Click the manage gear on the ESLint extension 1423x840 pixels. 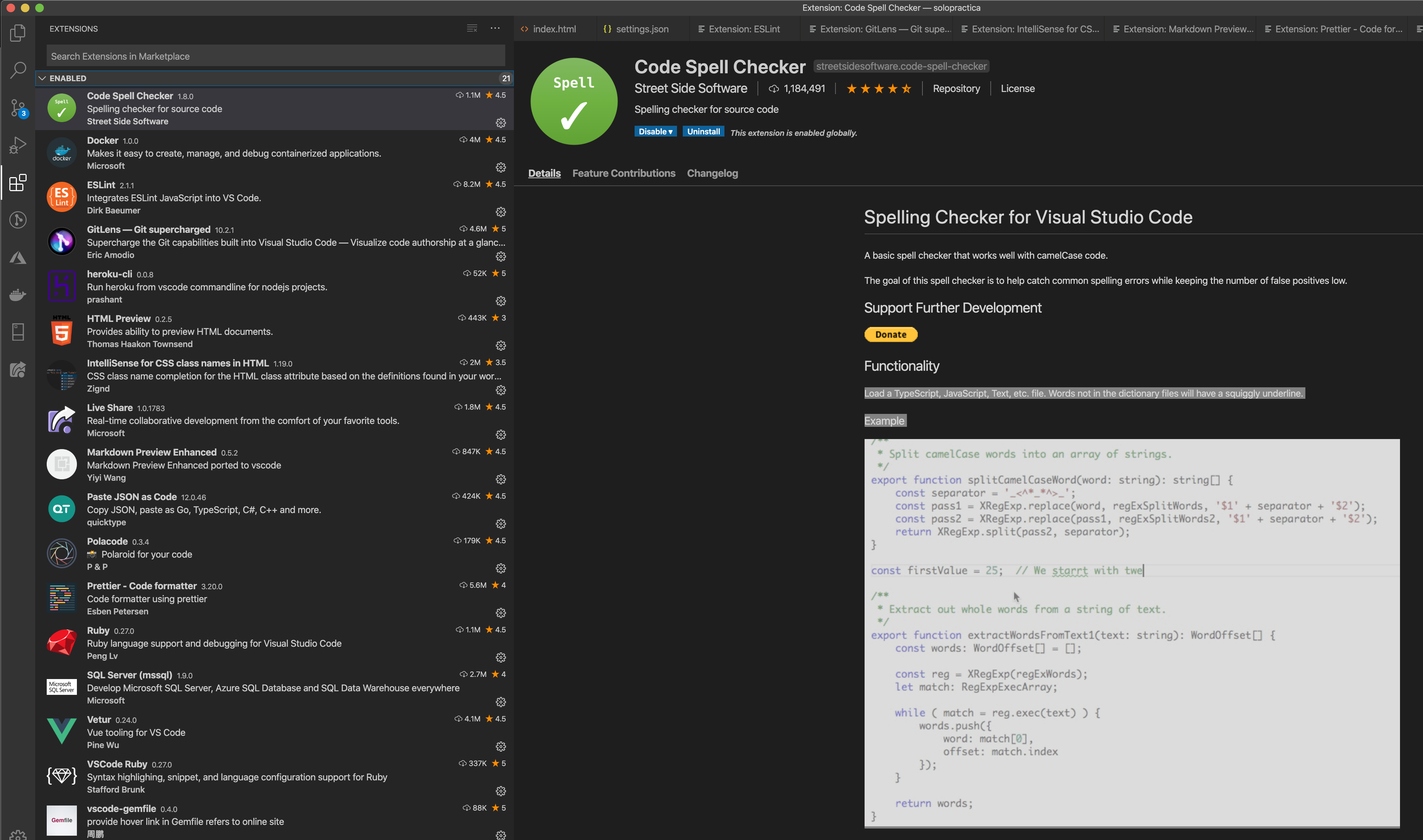(501, 212)
